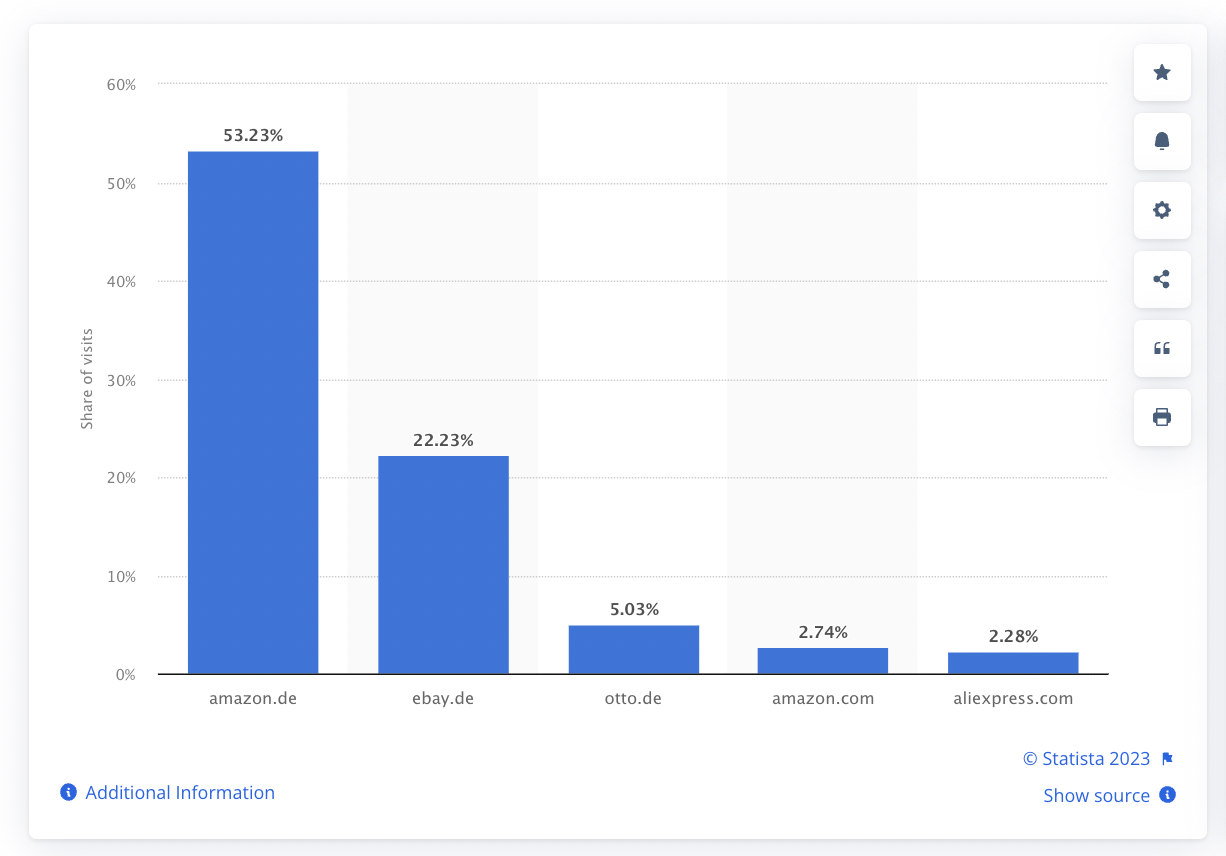This screenshot has width=1226, height=856.
Task: Click the 20% y-axis tick label
Action: click(121, 478)
